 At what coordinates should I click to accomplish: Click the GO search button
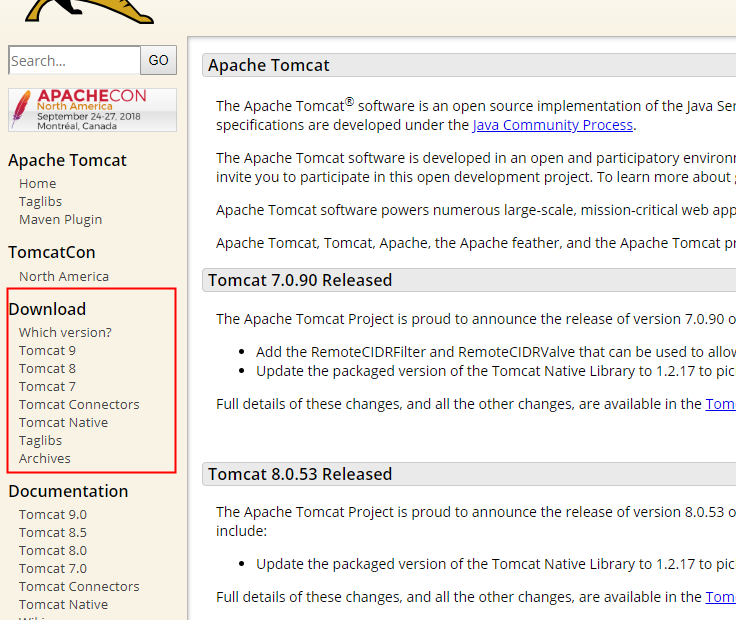[x=159, y=60]
